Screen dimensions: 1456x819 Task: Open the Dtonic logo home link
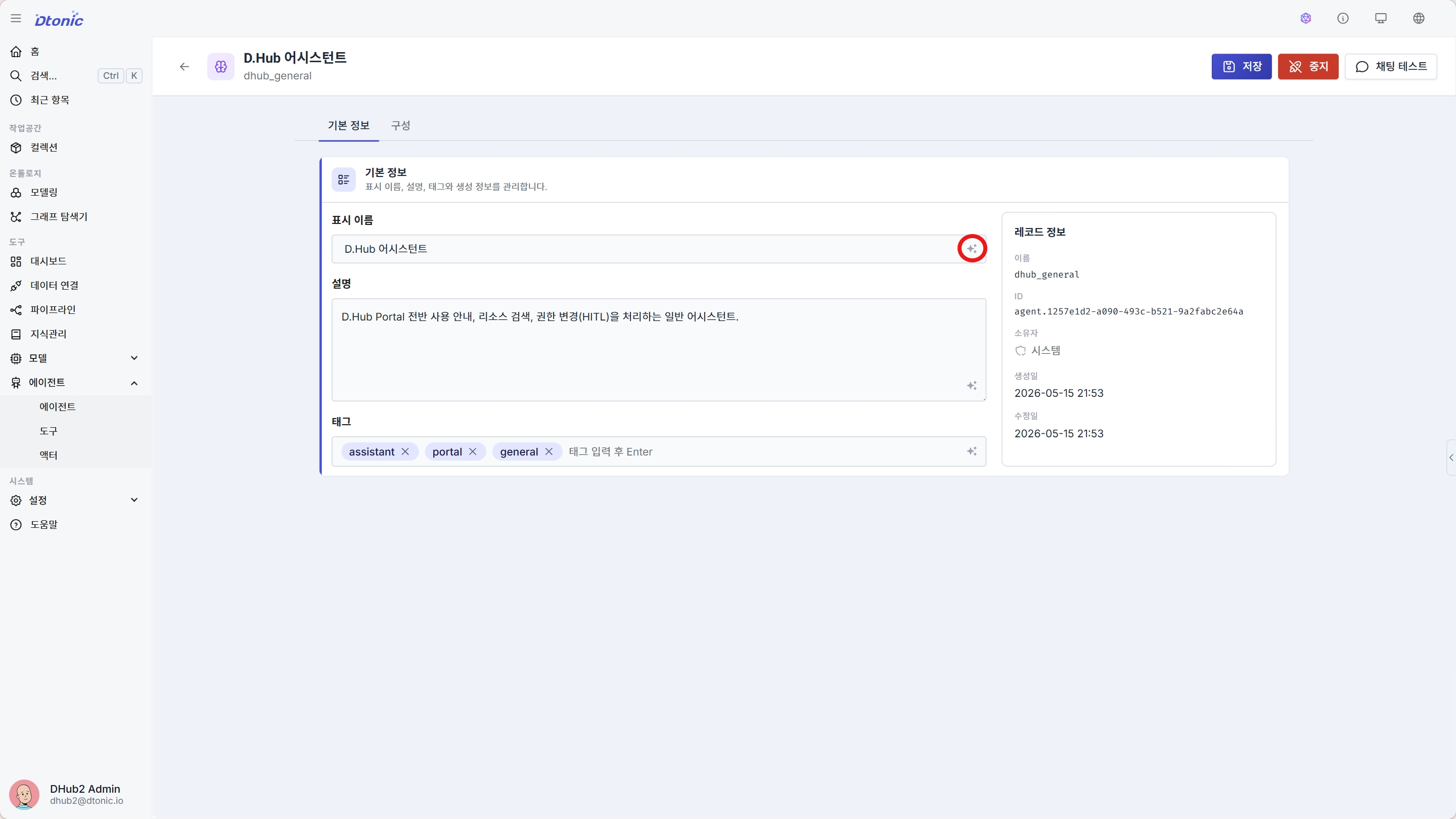(x=59, y=19)
